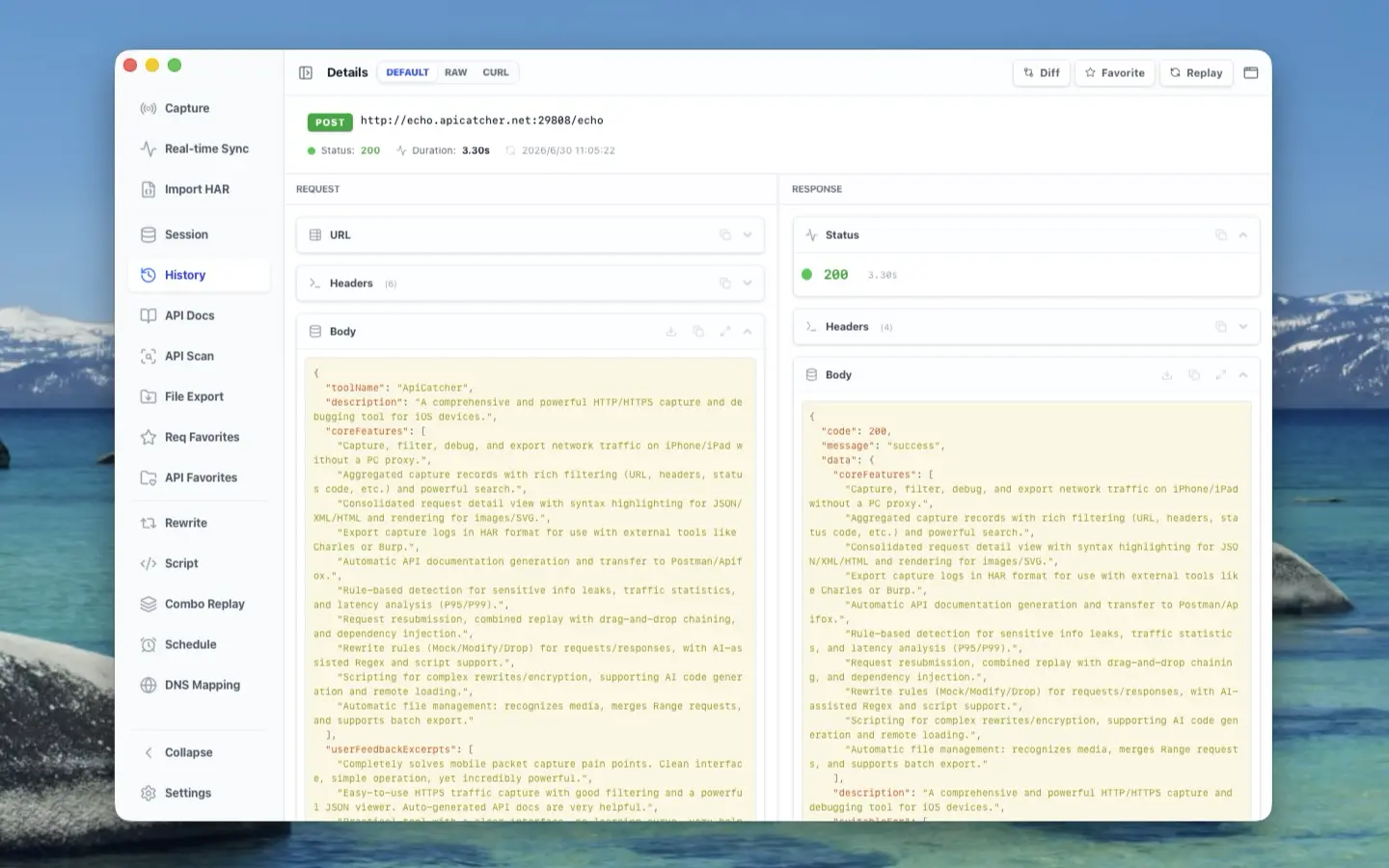Click the Diff button
This screenshot has width=1389, height=868.
tap(1042, 72)
